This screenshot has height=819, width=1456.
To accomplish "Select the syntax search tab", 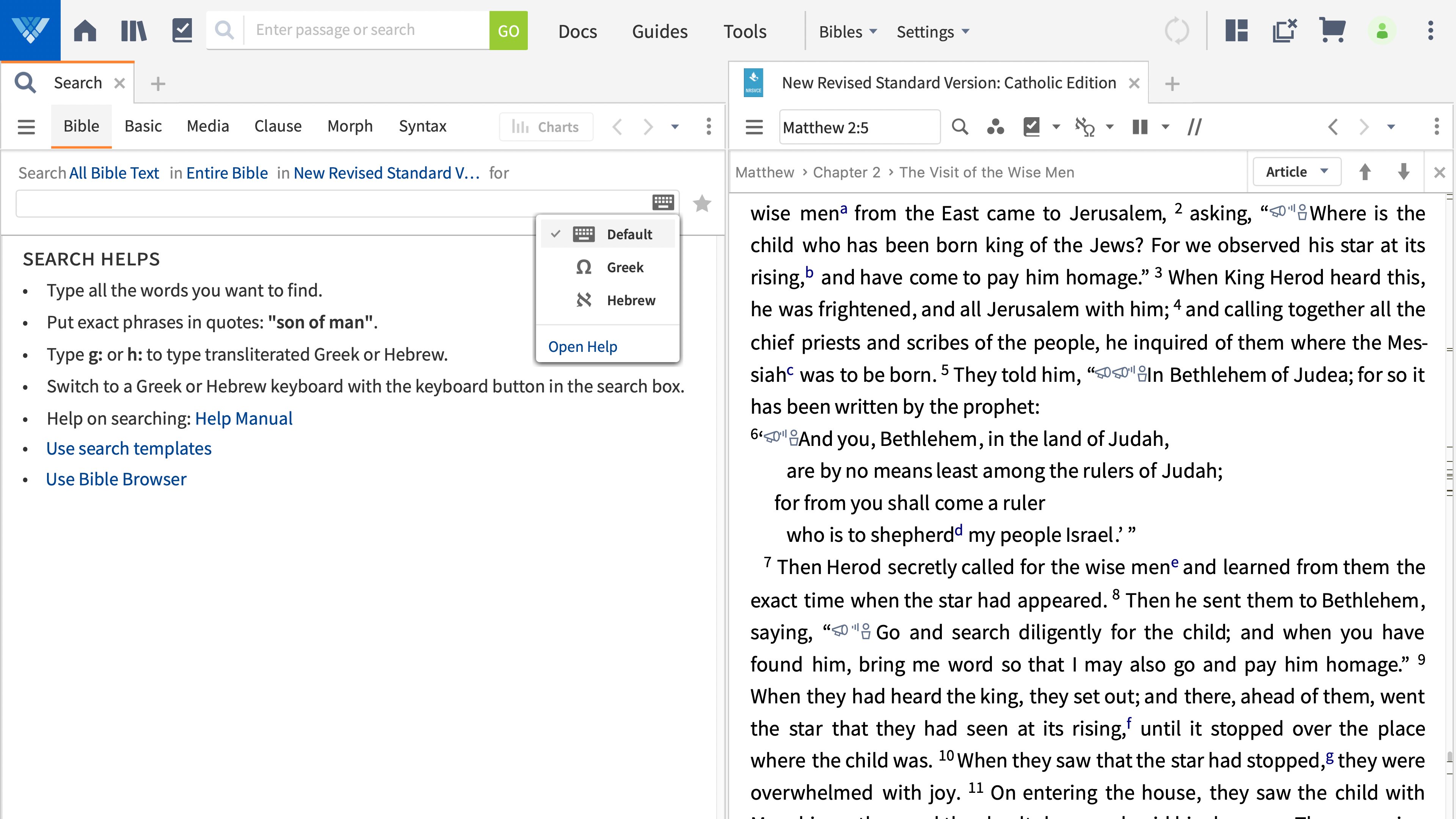I will (x=422, y=126).
